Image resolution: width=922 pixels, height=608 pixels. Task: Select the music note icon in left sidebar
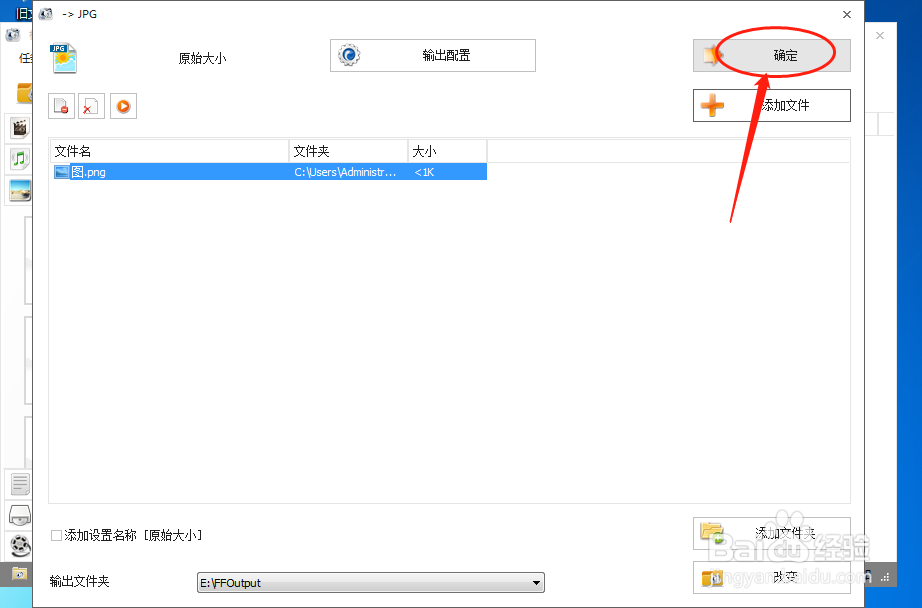20,158
